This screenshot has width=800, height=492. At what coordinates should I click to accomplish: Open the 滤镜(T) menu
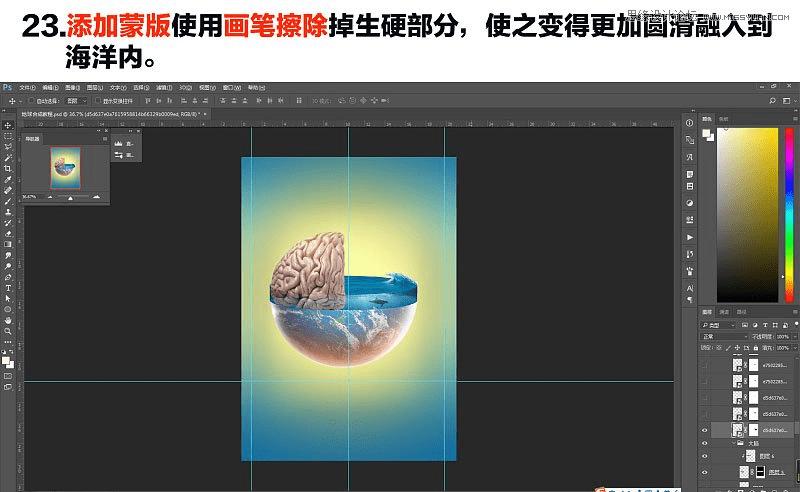(164, 88)
